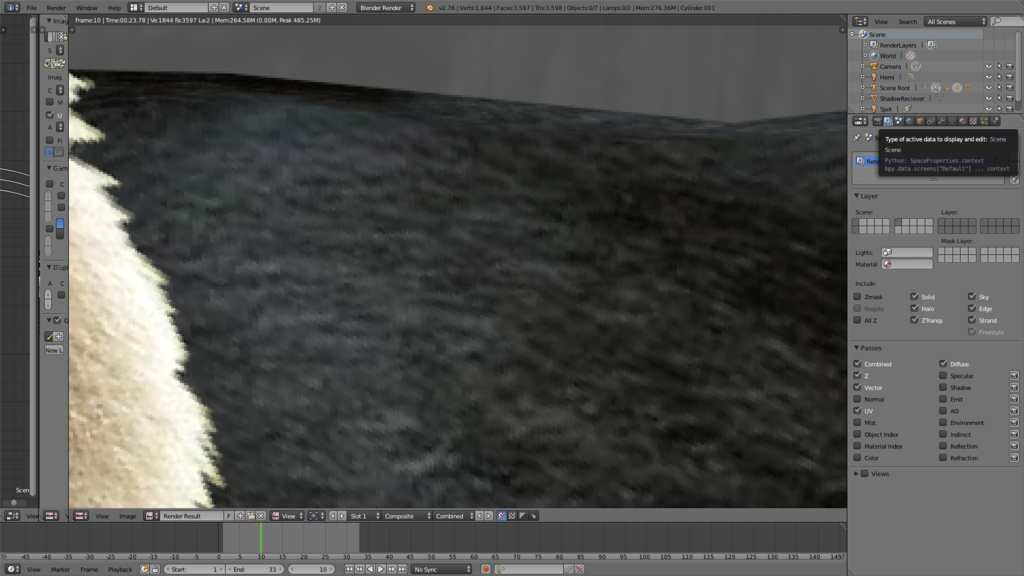Image resolution: width=1024 pixels, height=576 pixels.
Task: Open the No Sync dropdown in timeline
Action: pyautogui.click(x=440, y=569)
